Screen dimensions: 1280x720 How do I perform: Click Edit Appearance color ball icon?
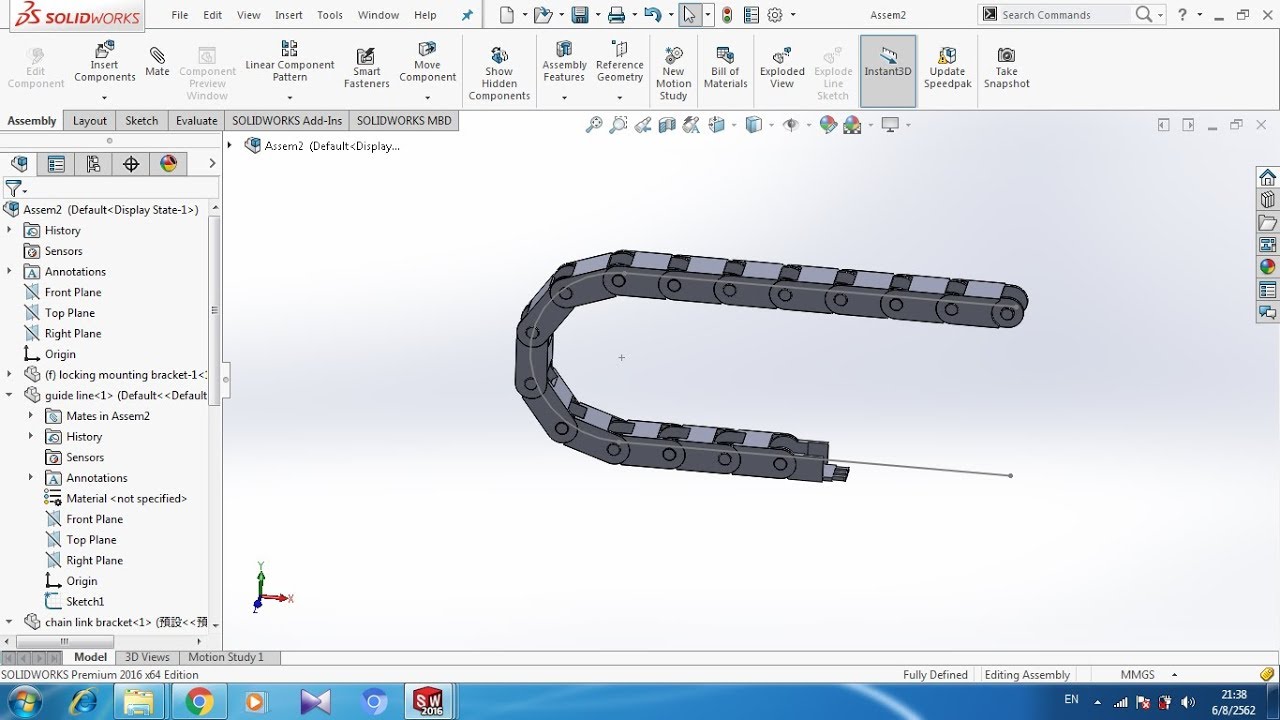[x=827, y=125]
